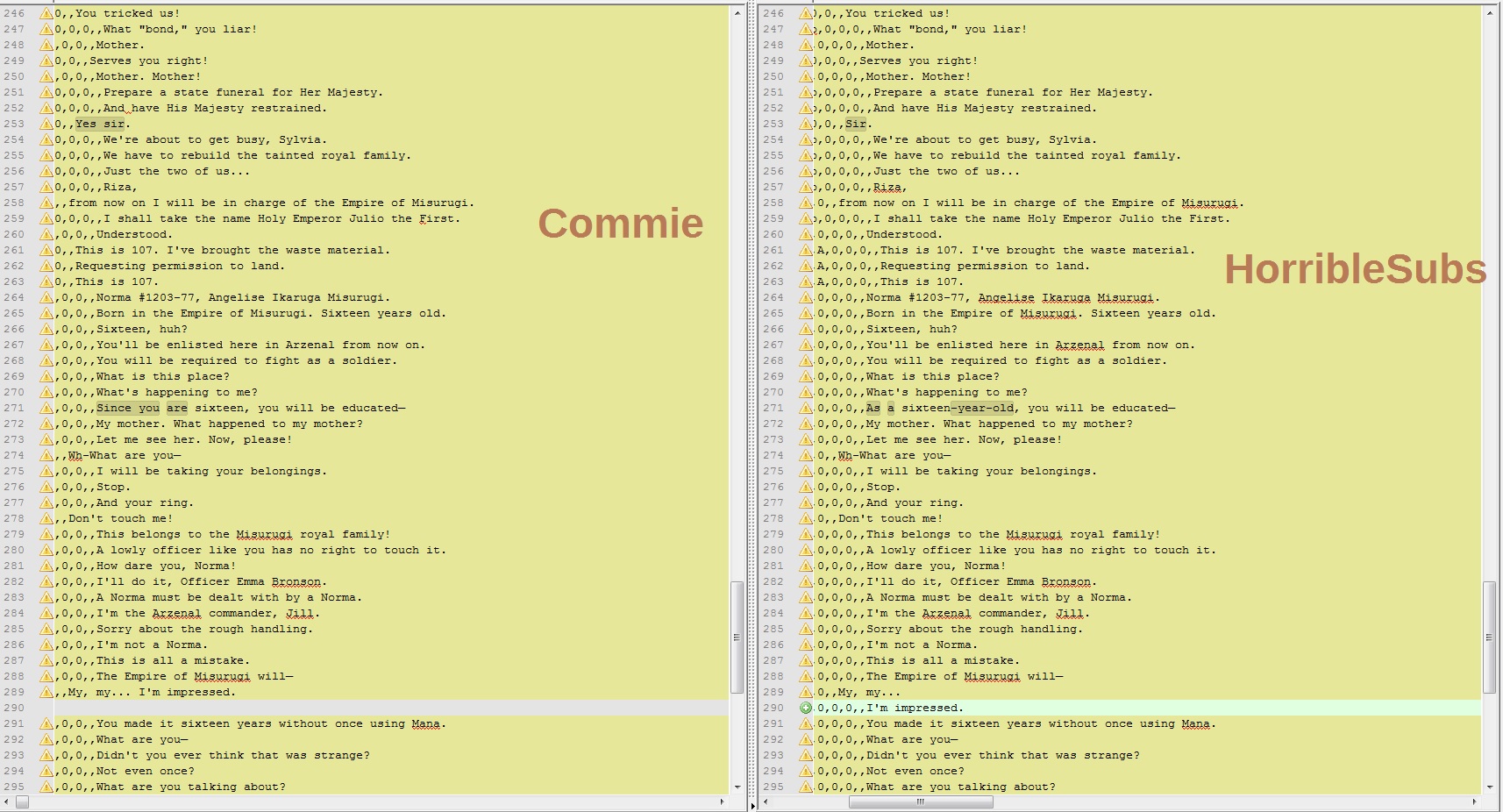Image resolution: width=1503 pixels, height=812 pixels.
Task: Click right pane horizontal scrollbar right arrow
Action: pos(1475,801)
